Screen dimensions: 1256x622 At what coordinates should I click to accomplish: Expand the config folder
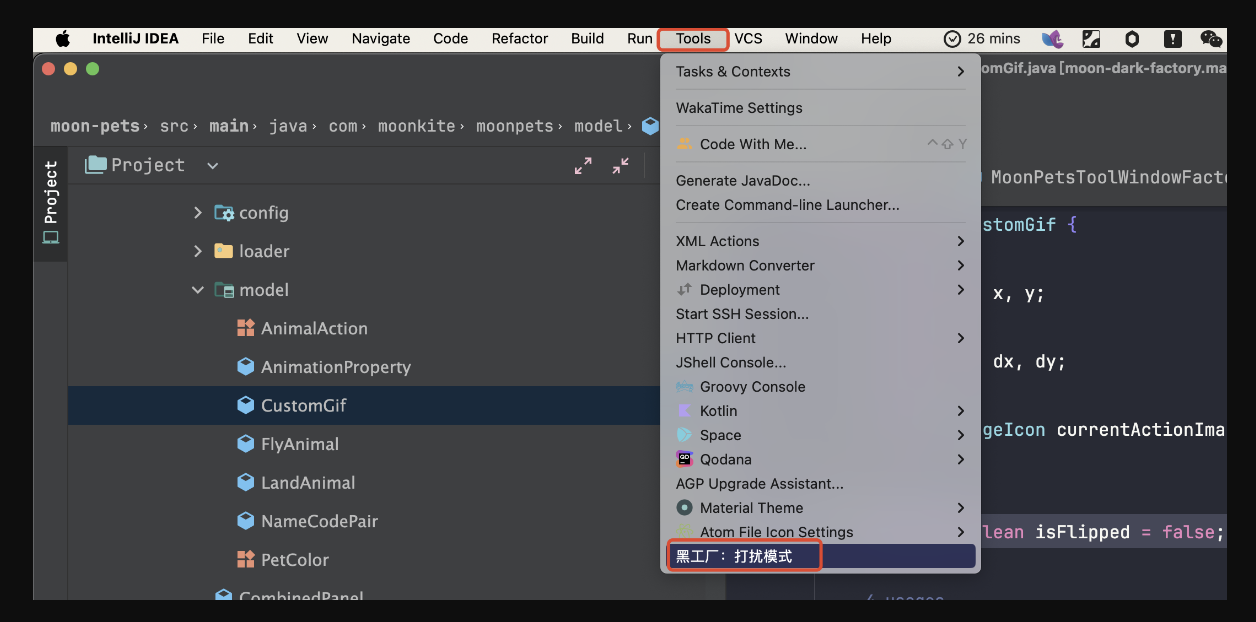pyautogui.click(x=198, y=212)
